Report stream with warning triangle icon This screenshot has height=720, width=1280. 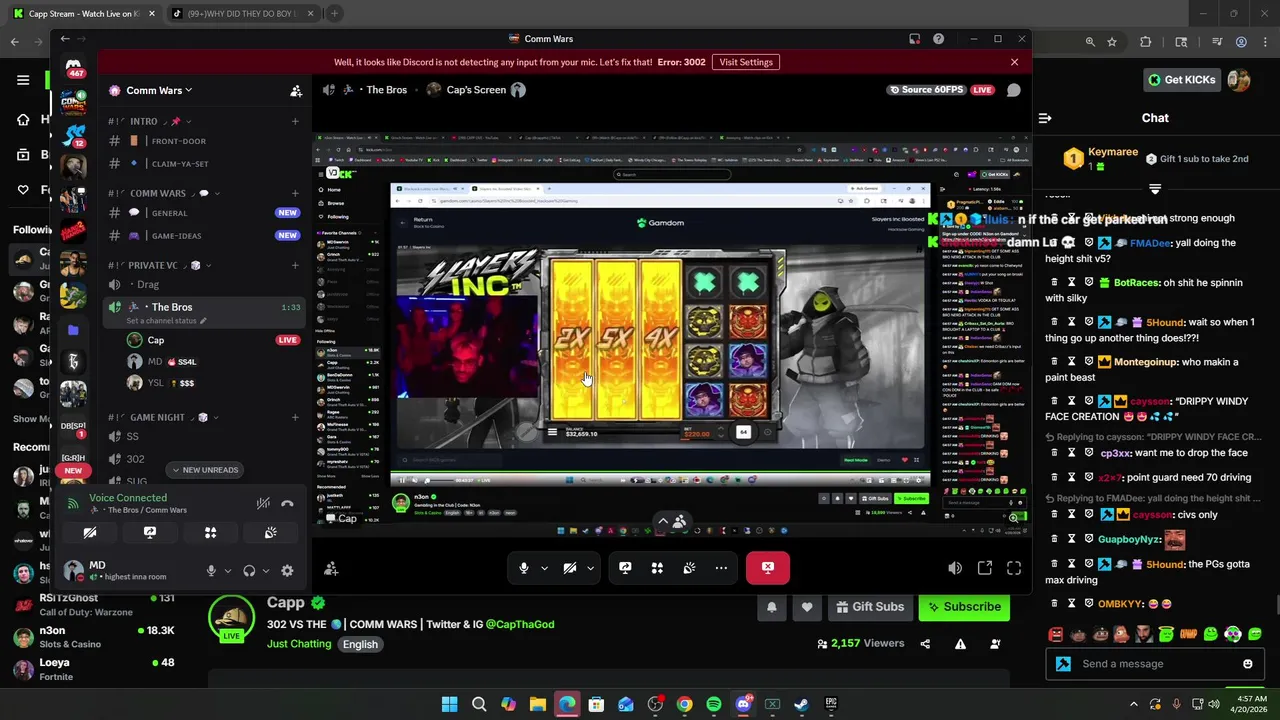tap(960, 644)
